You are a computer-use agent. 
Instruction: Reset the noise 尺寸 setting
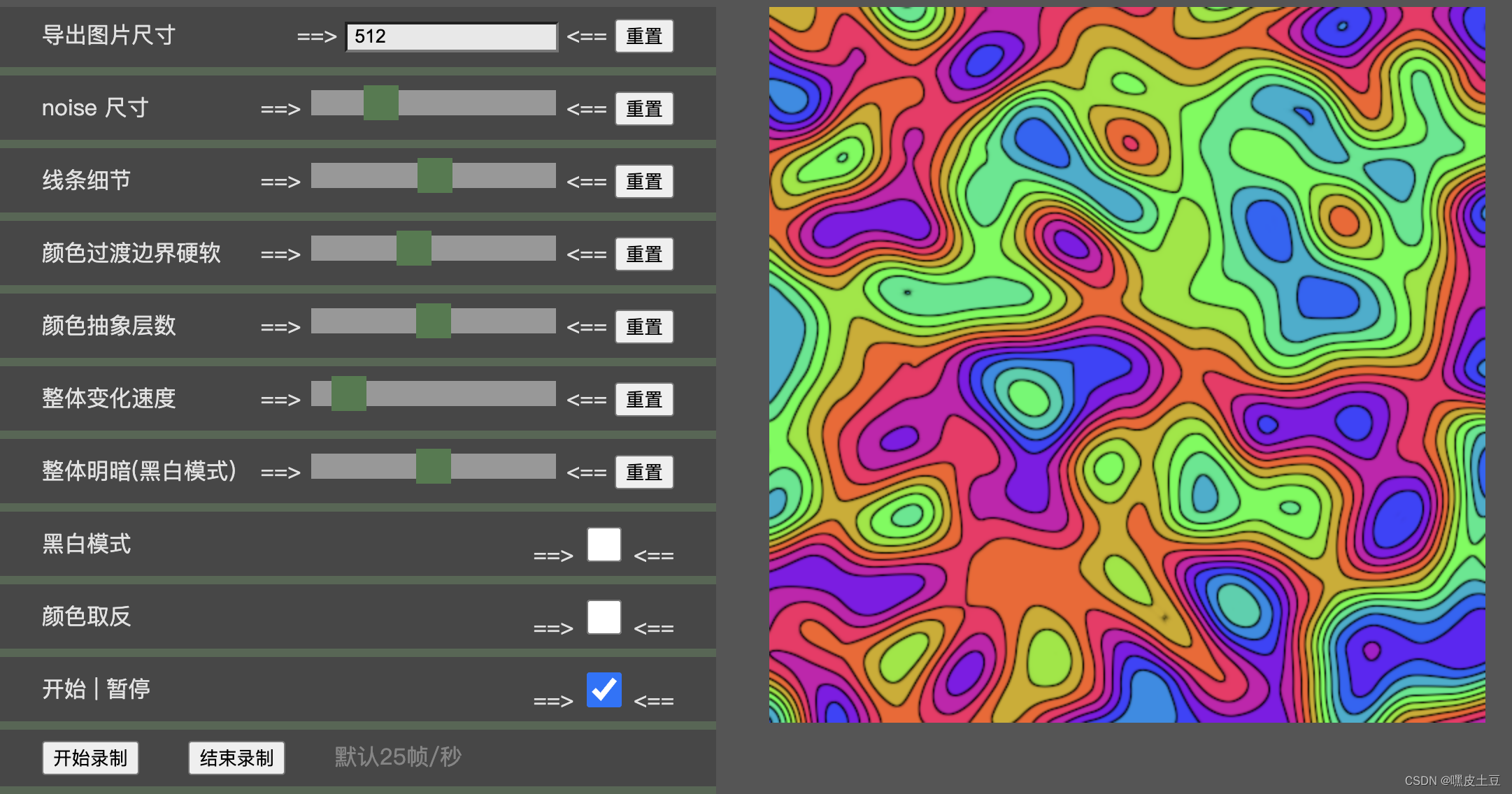pyautogui.click(x=643, y=109)
